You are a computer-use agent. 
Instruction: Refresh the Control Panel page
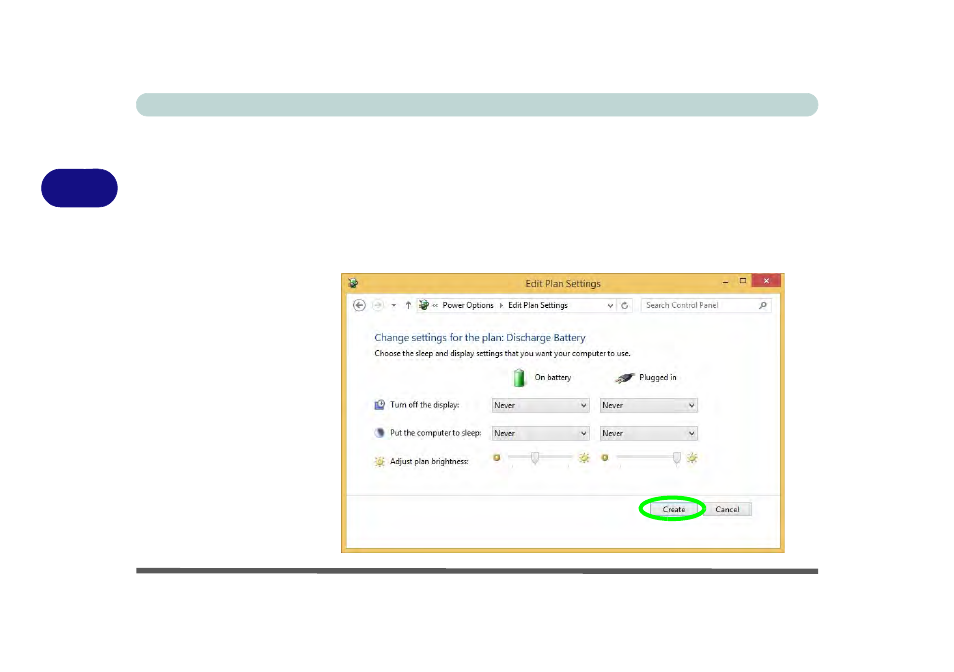pos(625,305)
